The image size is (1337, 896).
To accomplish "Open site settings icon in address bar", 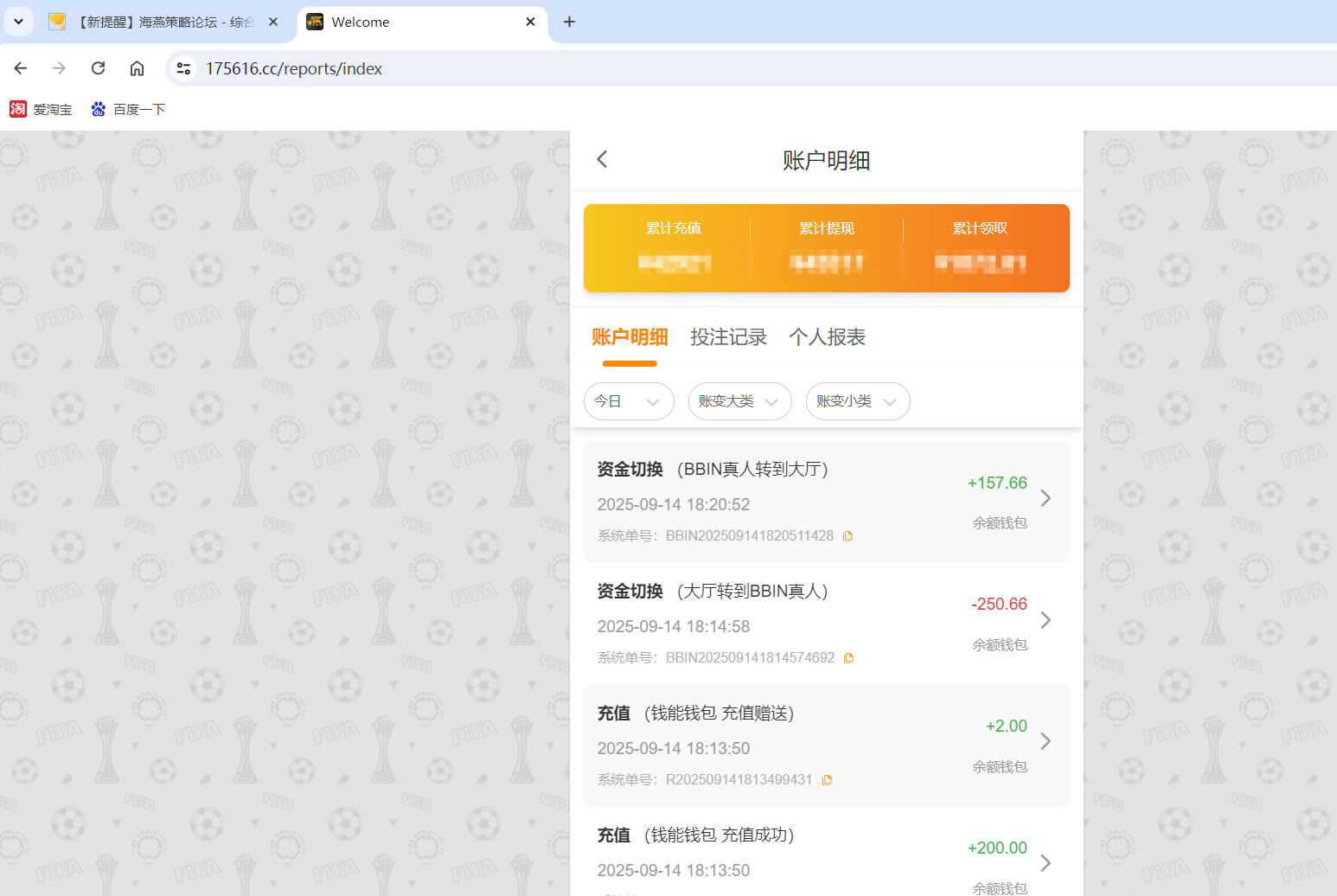I will [182, 68].
